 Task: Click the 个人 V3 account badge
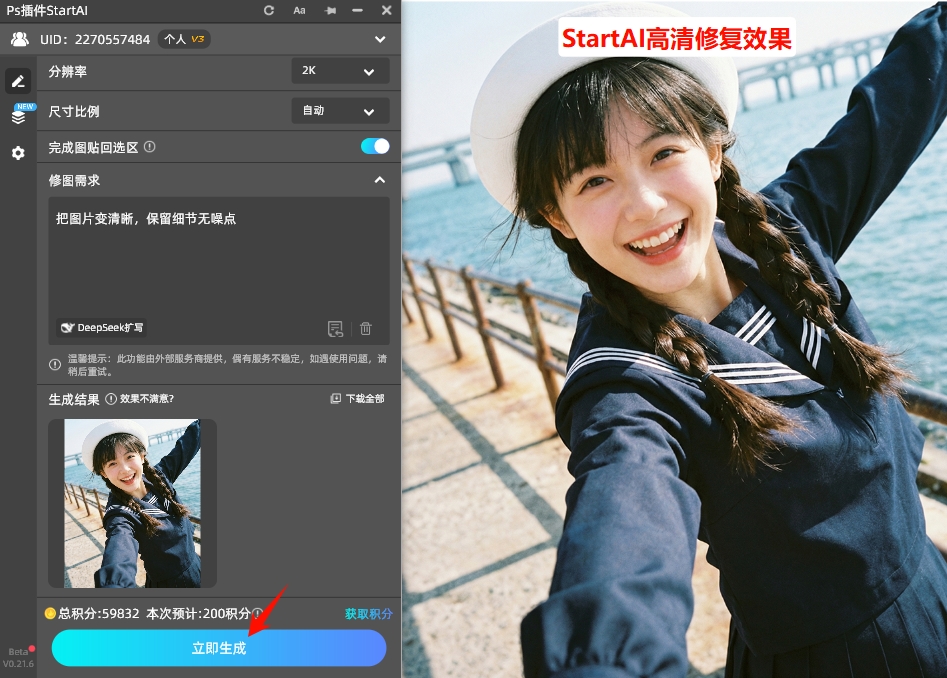(184, 40)
